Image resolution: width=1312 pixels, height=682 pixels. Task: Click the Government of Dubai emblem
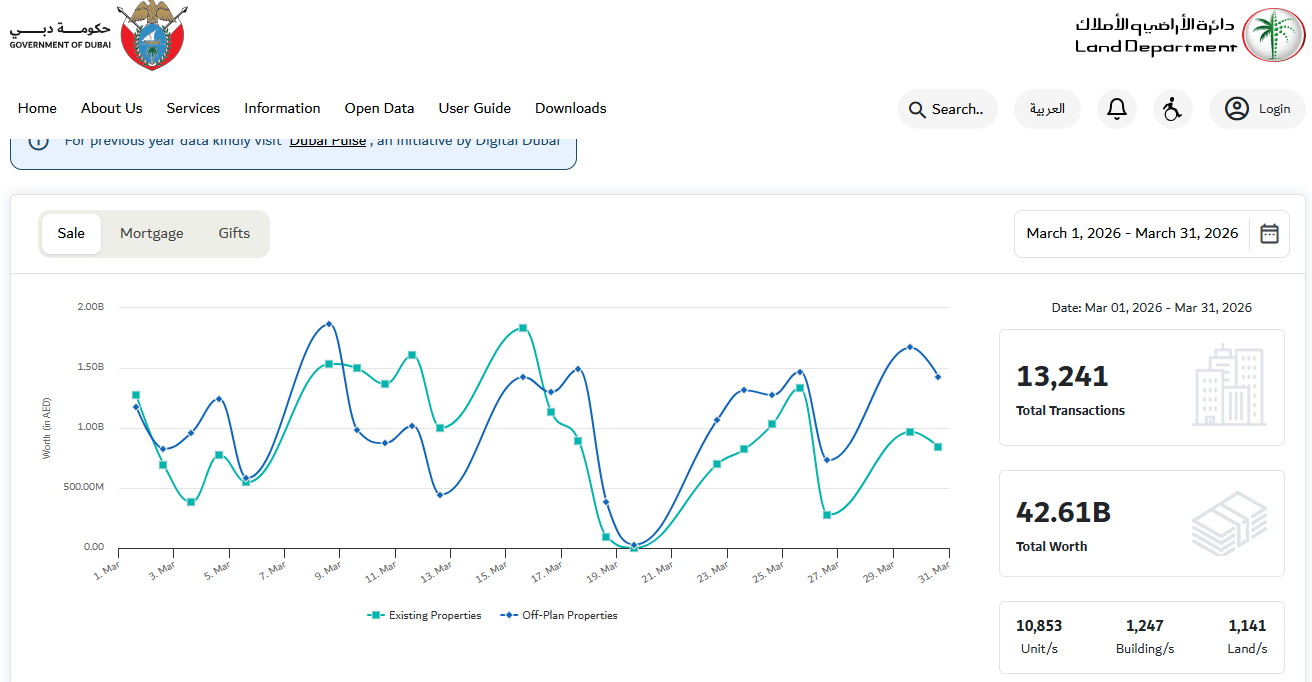[x=151, y=36]
